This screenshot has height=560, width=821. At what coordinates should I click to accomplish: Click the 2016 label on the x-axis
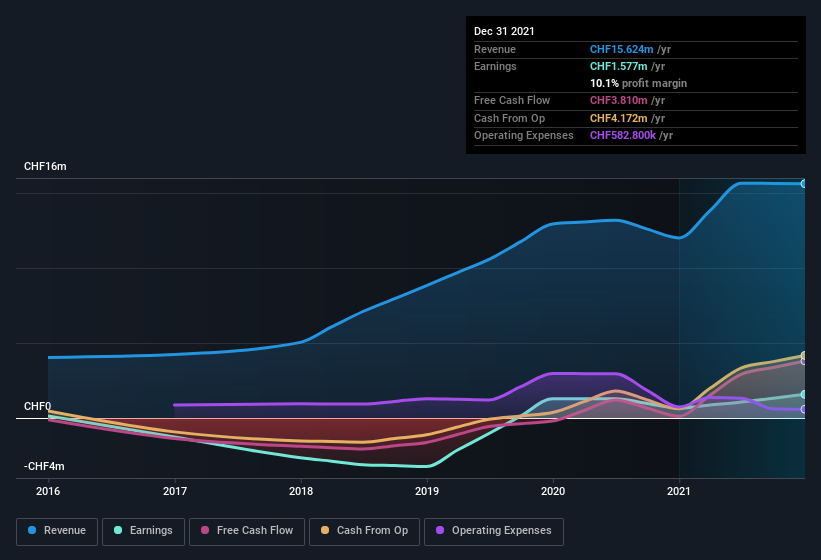click(48, 491)
